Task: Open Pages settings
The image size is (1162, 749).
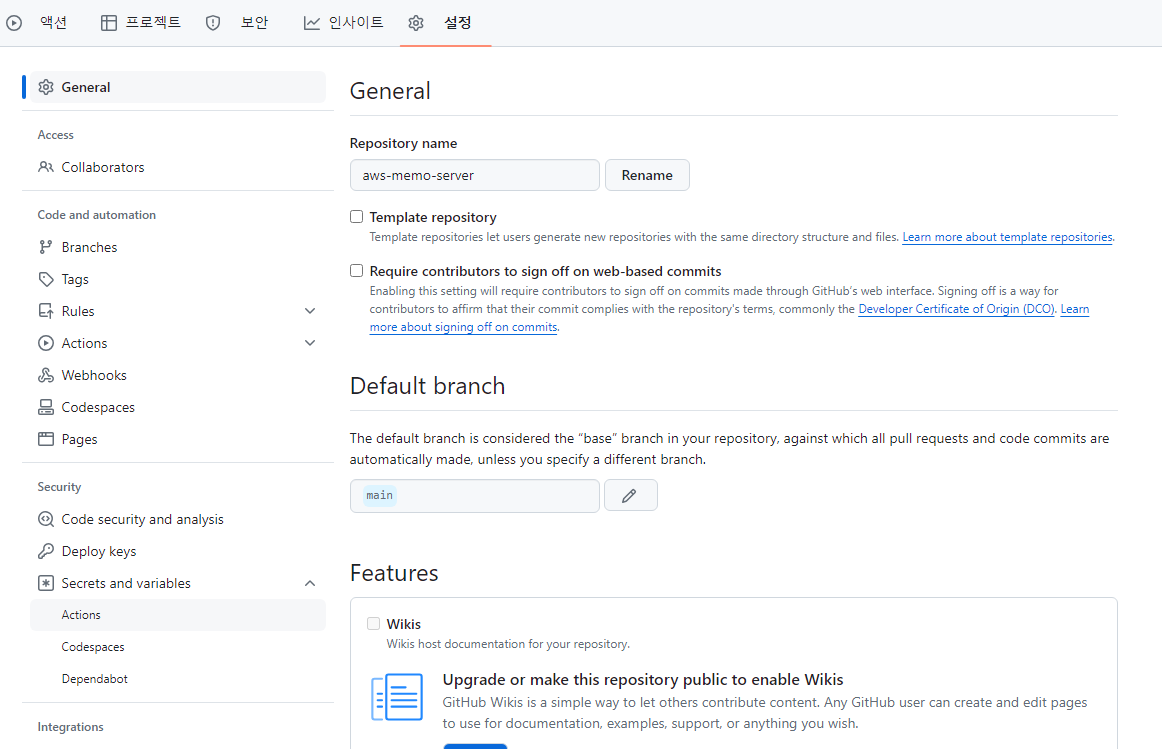Action: (178, 439)
